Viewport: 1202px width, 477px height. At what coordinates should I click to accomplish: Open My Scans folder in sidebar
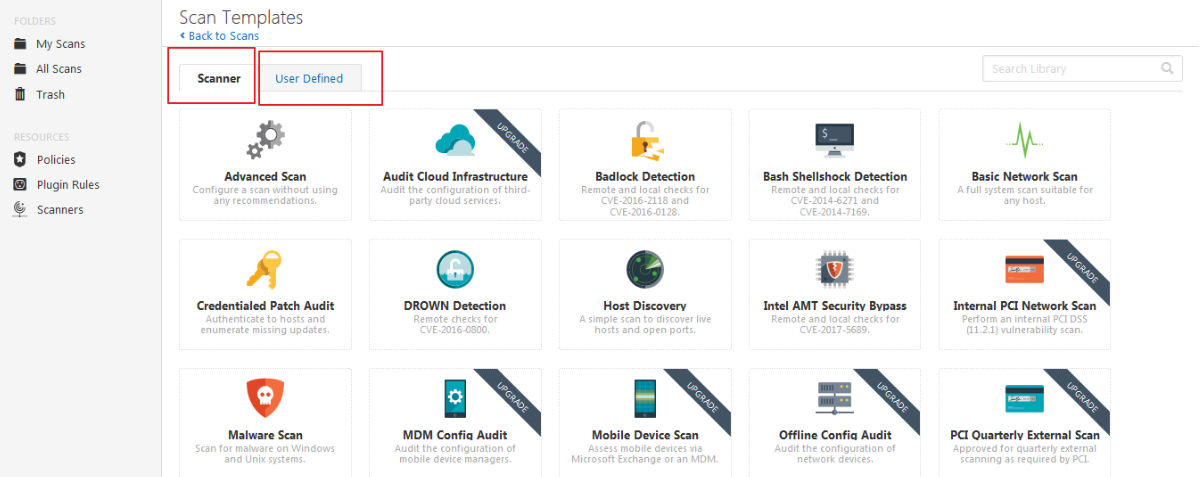[61, 44]
